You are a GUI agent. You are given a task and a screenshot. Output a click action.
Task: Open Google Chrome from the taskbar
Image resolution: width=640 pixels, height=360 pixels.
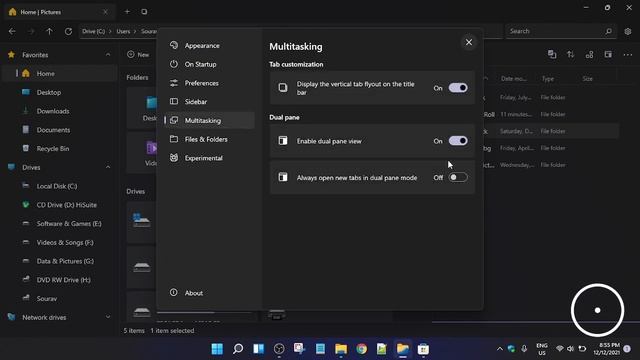pyautogui.click(x=361, y=349)
